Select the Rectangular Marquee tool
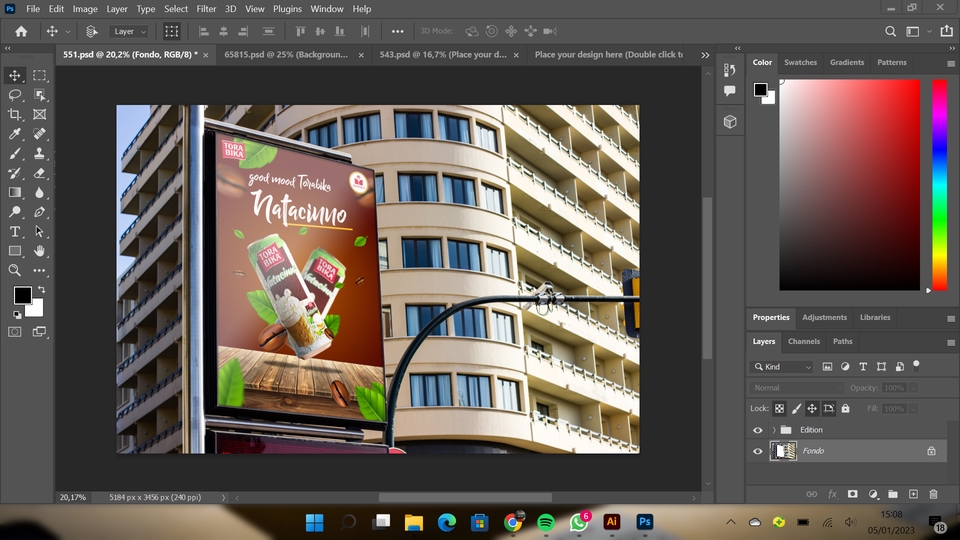This screenshot has height=540, width=960. [x=40, y=75]
